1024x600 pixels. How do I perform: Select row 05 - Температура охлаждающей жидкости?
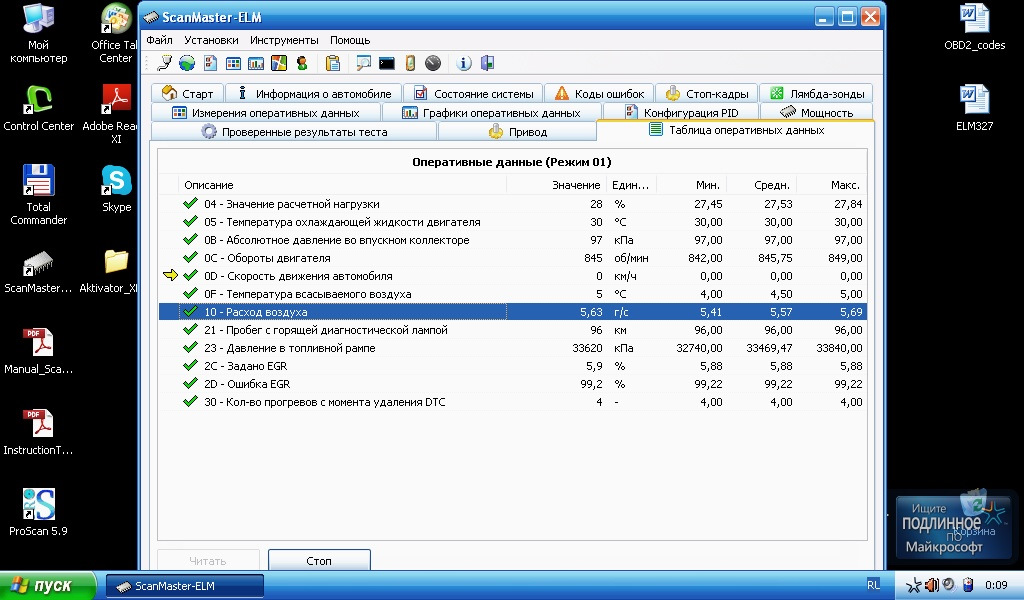click(x=513, y=222)
